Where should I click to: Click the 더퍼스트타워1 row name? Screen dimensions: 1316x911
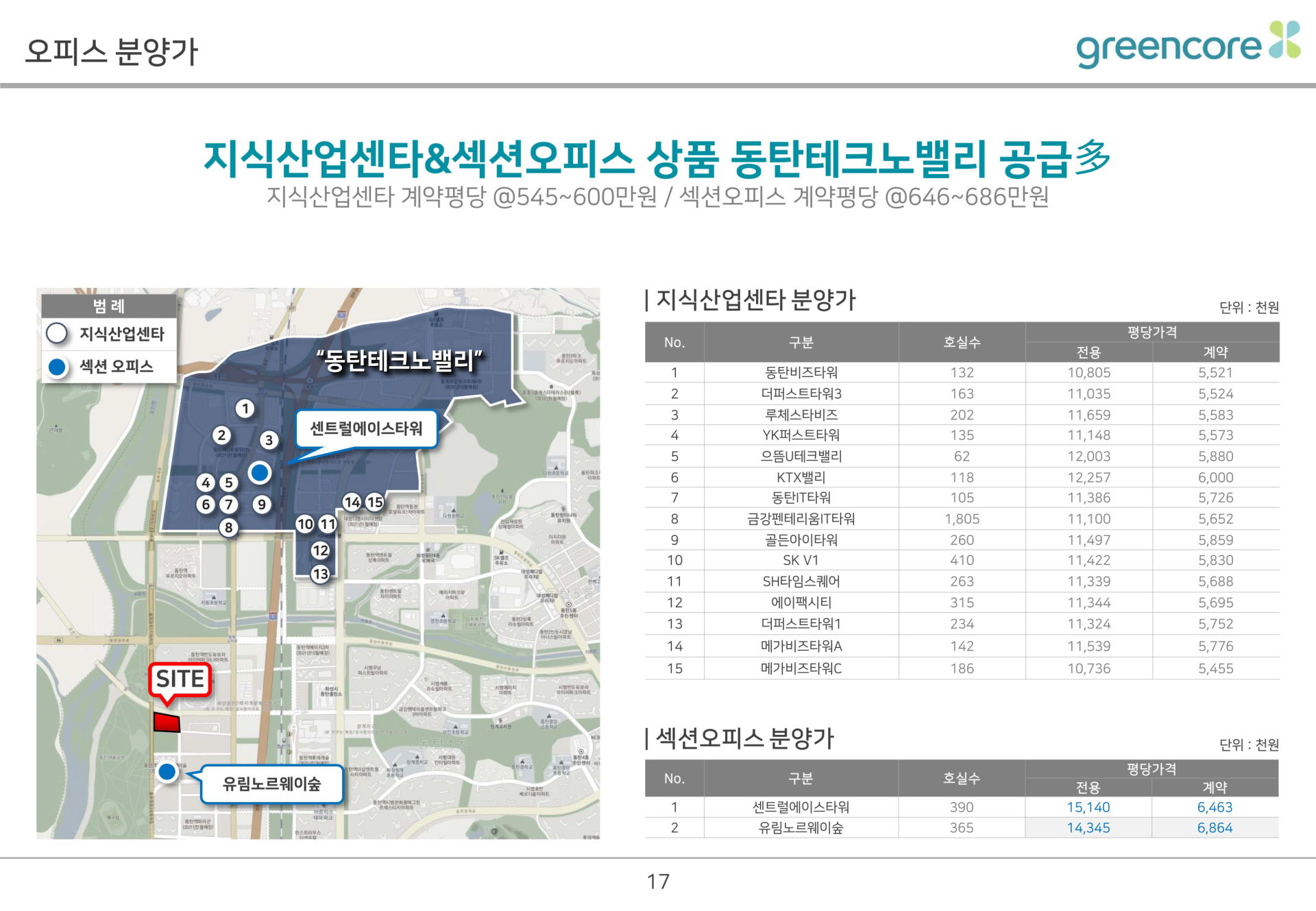click(x=801, y=624)
